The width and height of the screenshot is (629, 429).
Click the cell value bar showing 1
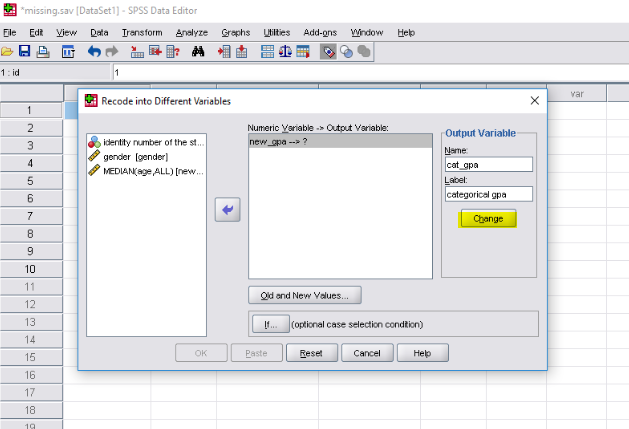[369, 73]
